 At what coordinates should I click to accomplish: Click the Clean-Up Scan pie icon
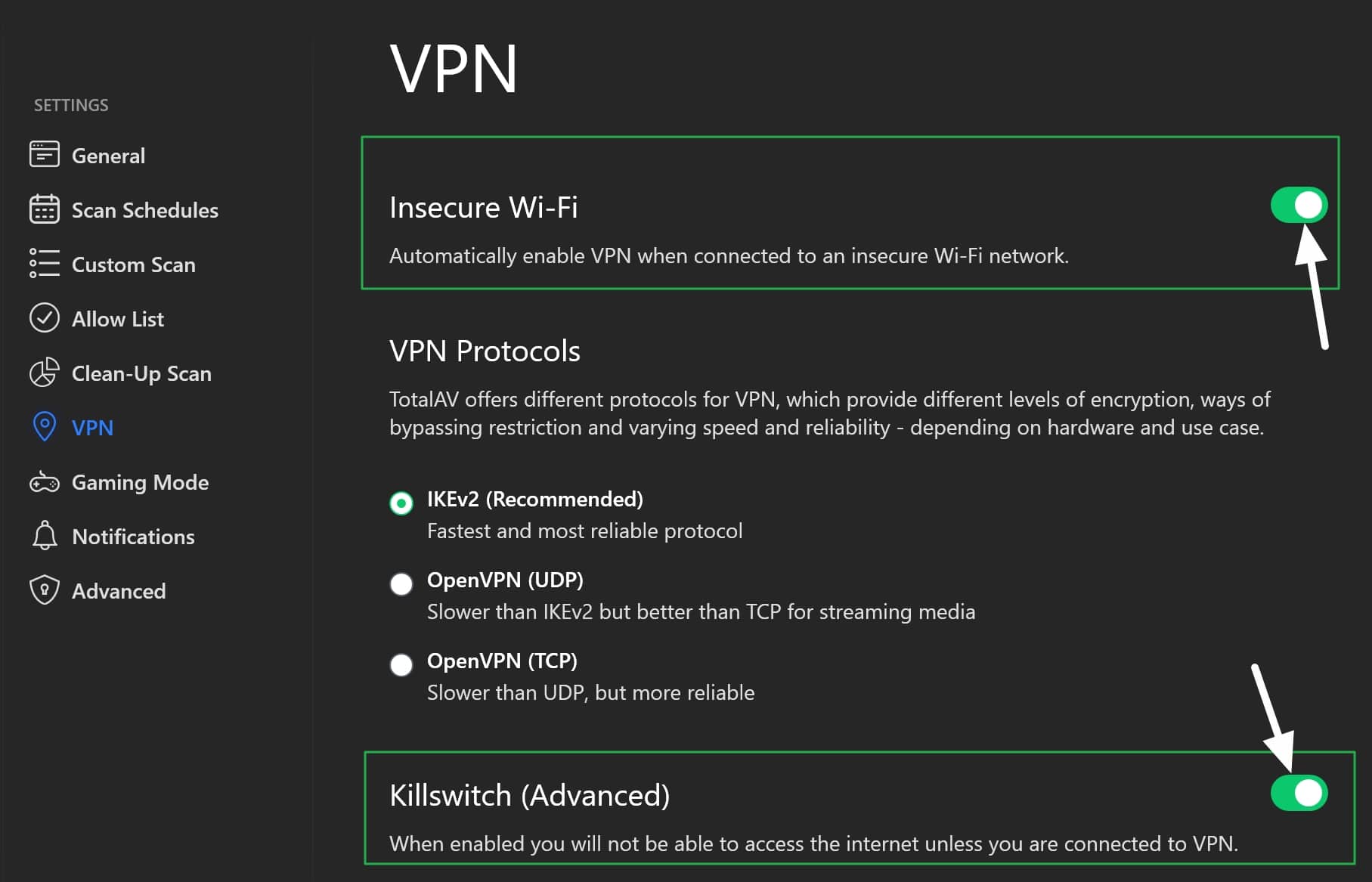(44, 372)
